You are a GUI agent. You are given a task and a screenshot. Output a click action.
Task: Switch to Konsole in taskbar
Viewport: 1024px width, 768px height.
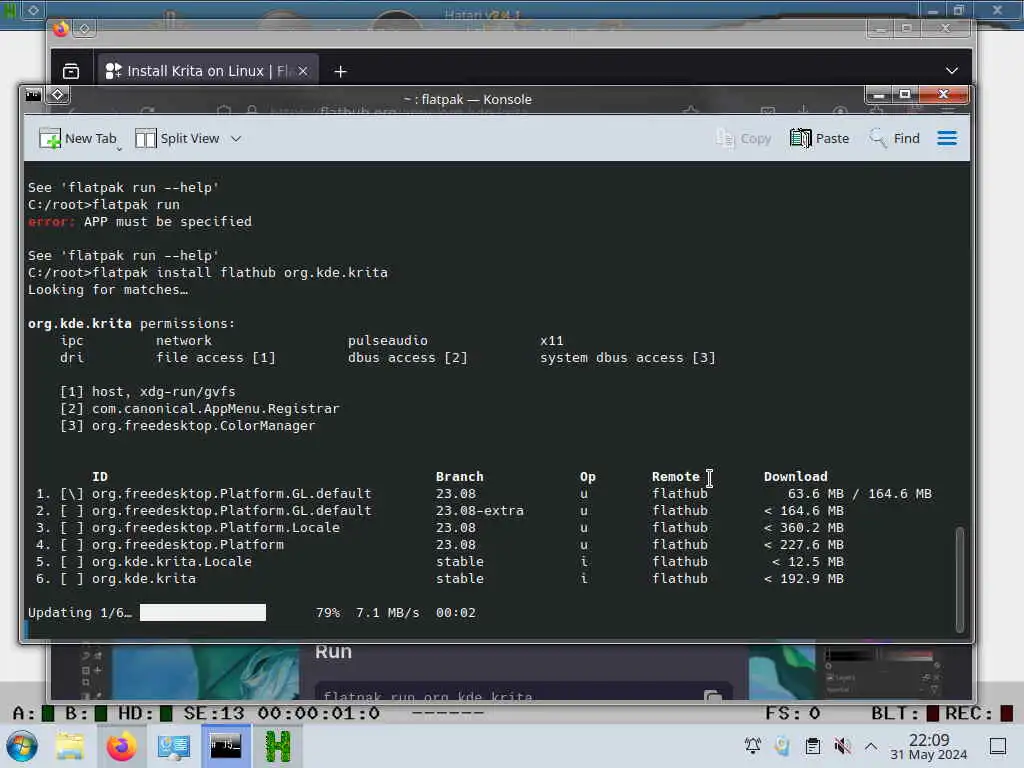225,745
